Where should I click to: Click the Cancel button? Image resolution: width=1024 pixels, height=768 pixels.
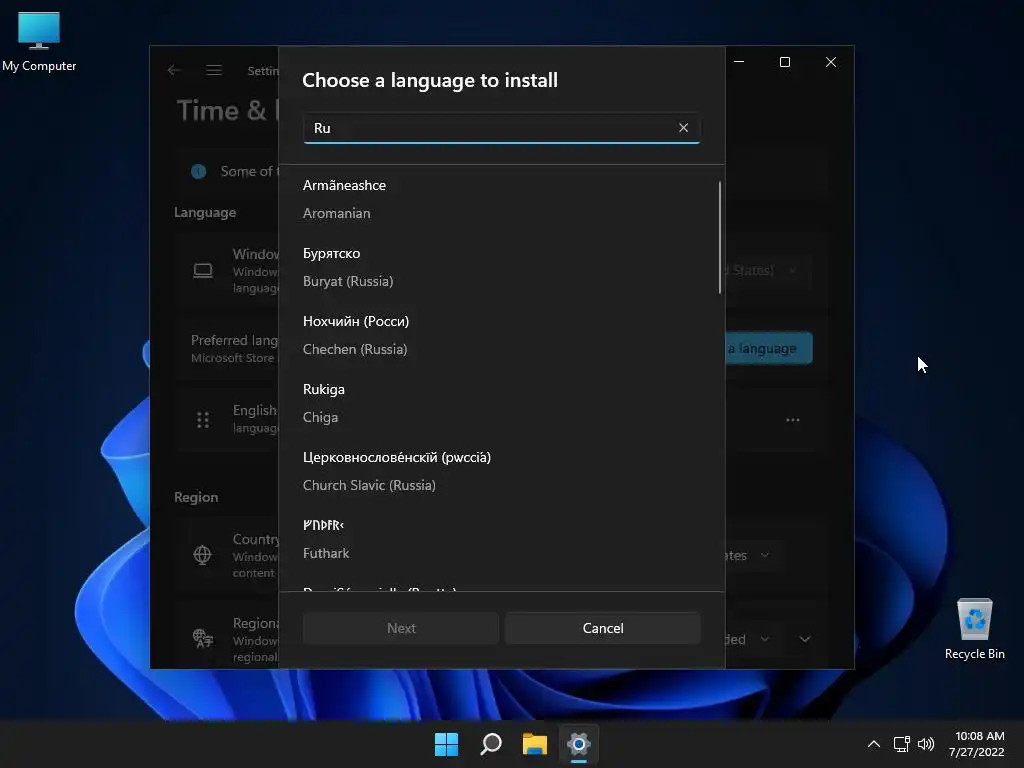(603, 628)
